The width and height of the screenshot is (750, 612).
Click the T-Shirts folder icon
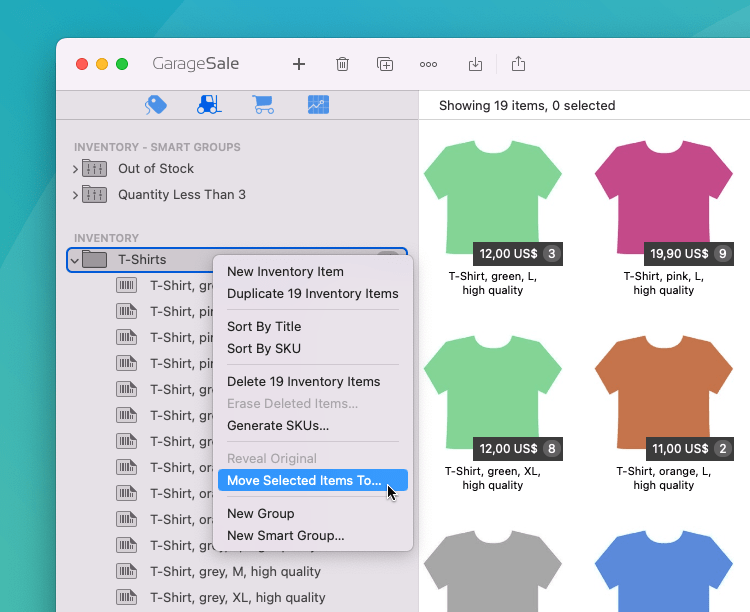click(94, 259)
